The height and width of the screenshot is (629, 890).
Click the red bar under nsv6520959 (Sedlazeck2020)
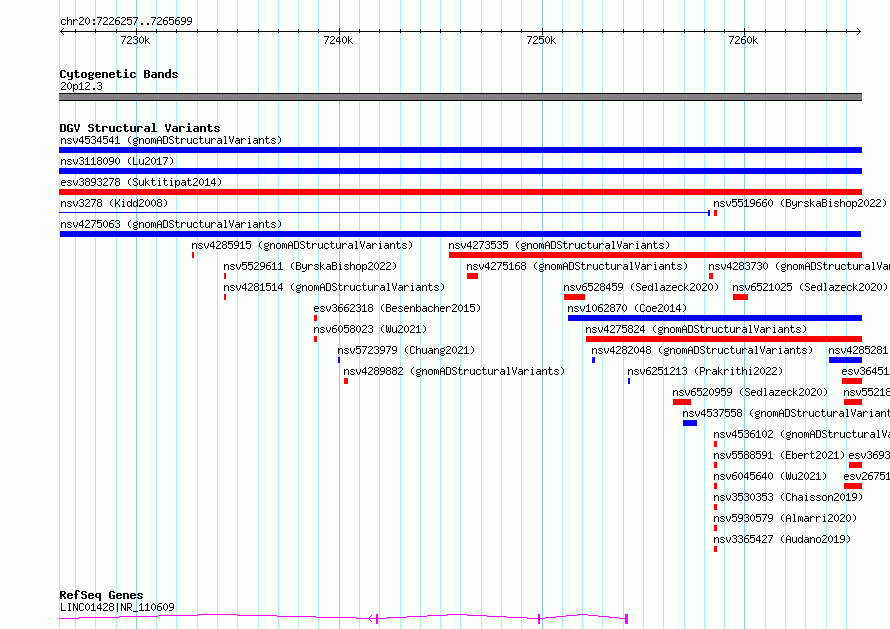[682, 402]
